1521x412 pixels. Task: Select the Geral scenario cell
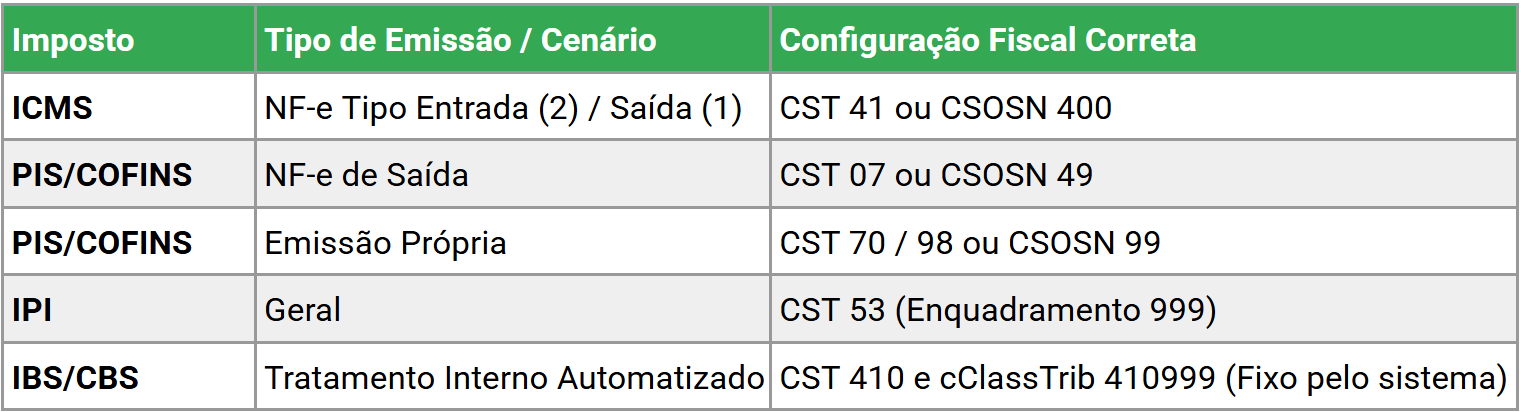click(302, 309)
